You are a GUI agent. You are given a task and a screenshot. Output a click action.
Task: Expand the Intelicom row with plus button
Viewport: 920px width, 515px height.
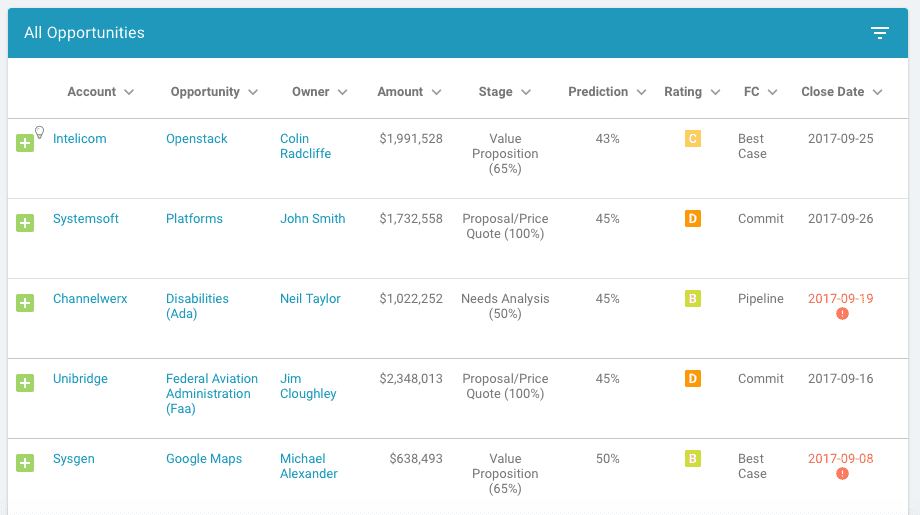(25, 143)
